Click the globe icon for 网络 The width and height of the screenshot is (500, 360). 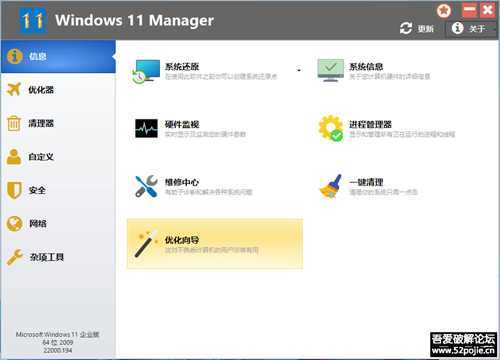14,224
